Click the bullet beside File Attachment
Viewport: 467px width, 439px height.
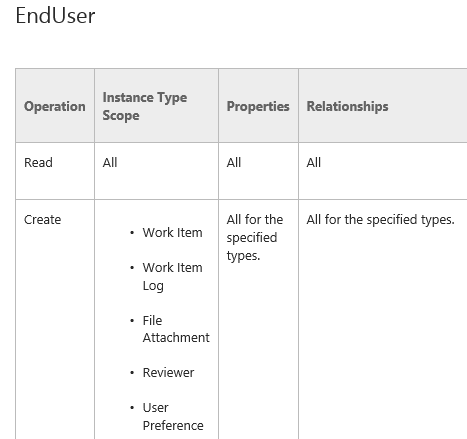132,321
